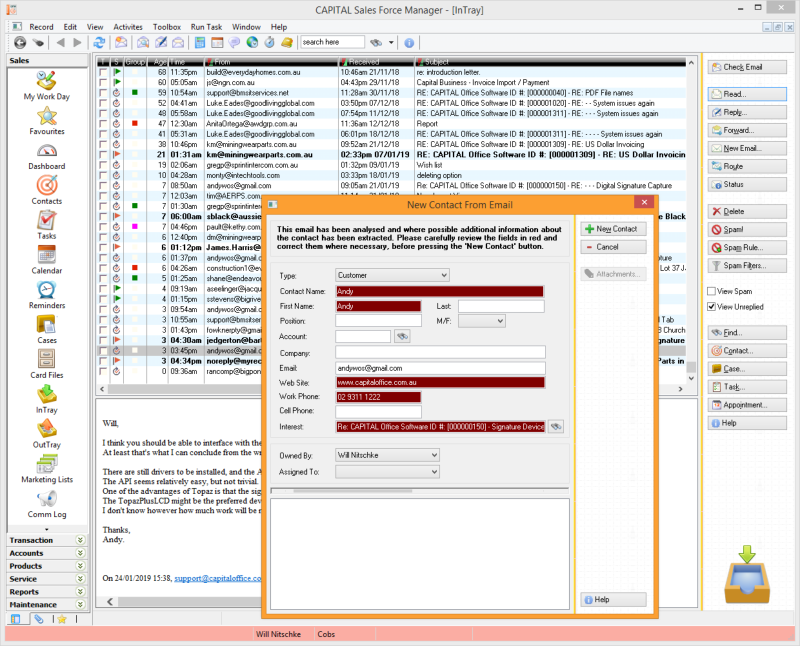Open the Type Customer dropdown

[392, 275]
